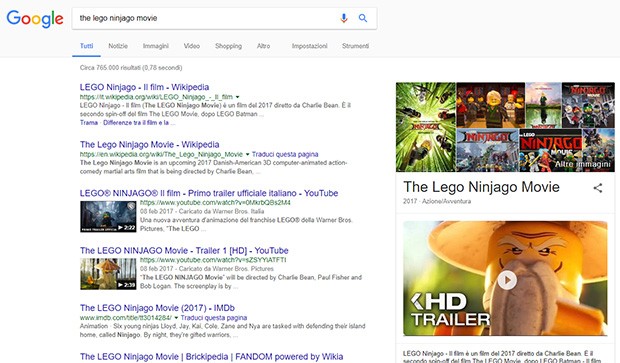Image resolution: width=620 pixels, height=363 pixels.
Task: Click the blue search magnifier icon
Action: point(363,18)
